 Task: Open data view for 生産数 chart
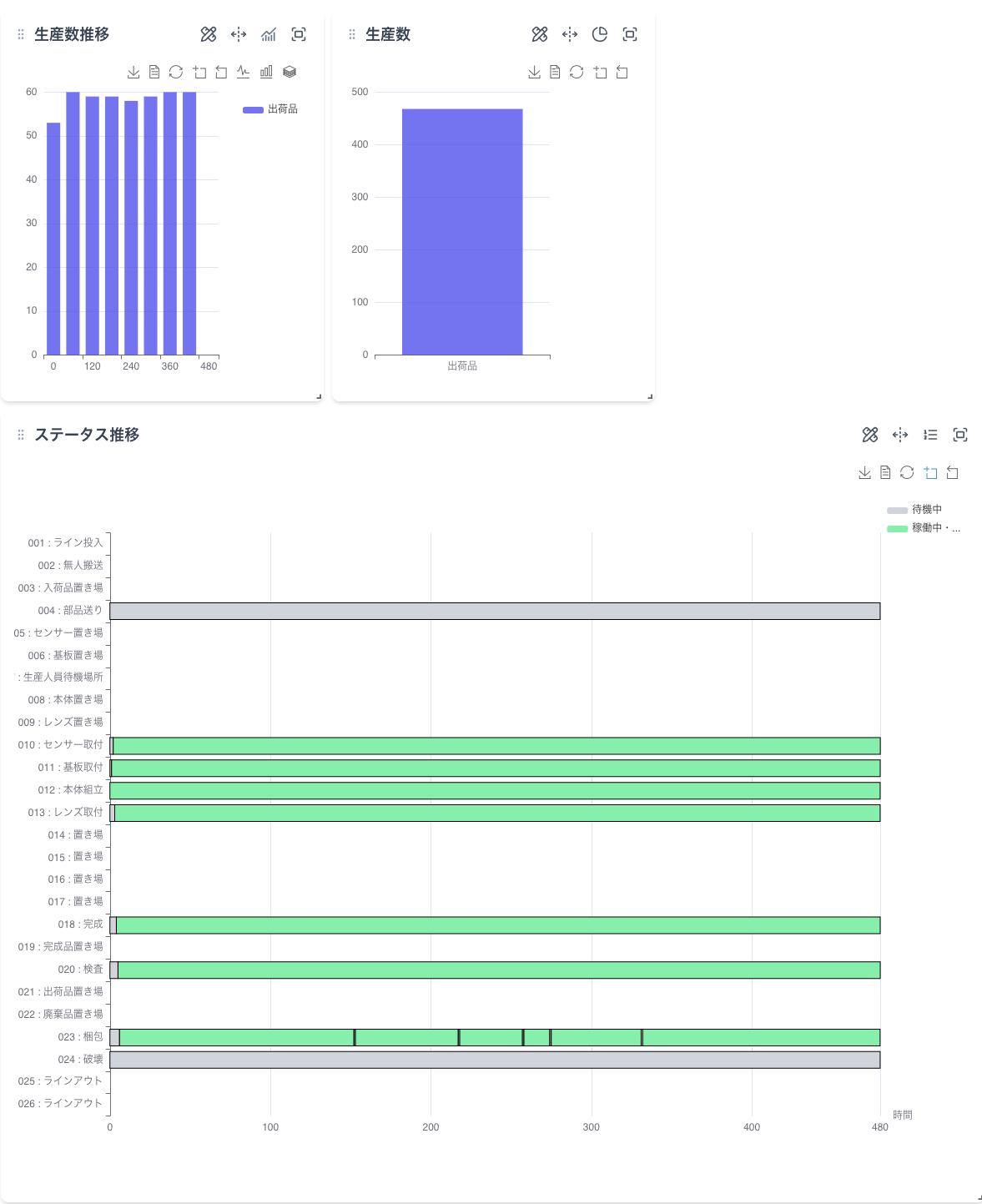click(555, 73)
